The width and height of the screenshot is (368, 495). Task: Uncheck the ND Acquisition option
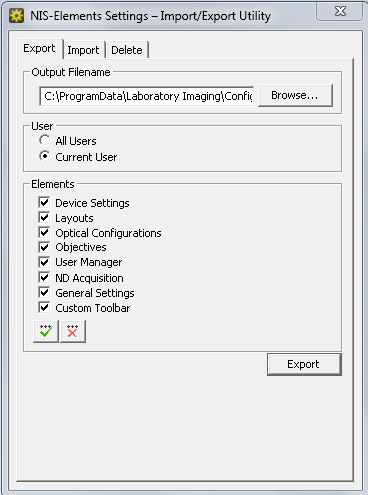pos(44,277)
